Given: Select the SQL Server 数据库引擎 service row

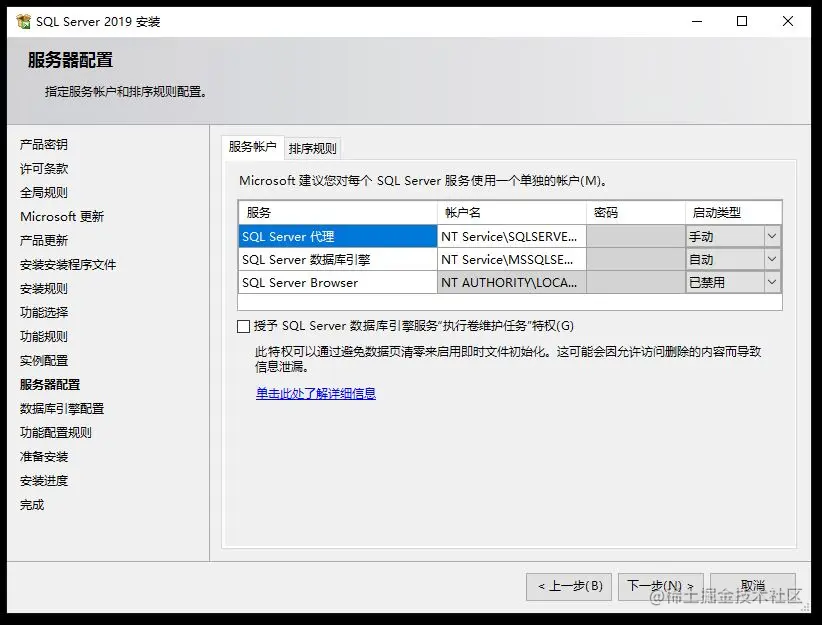Looking at the screenshot, I should [x=337, y=260].
